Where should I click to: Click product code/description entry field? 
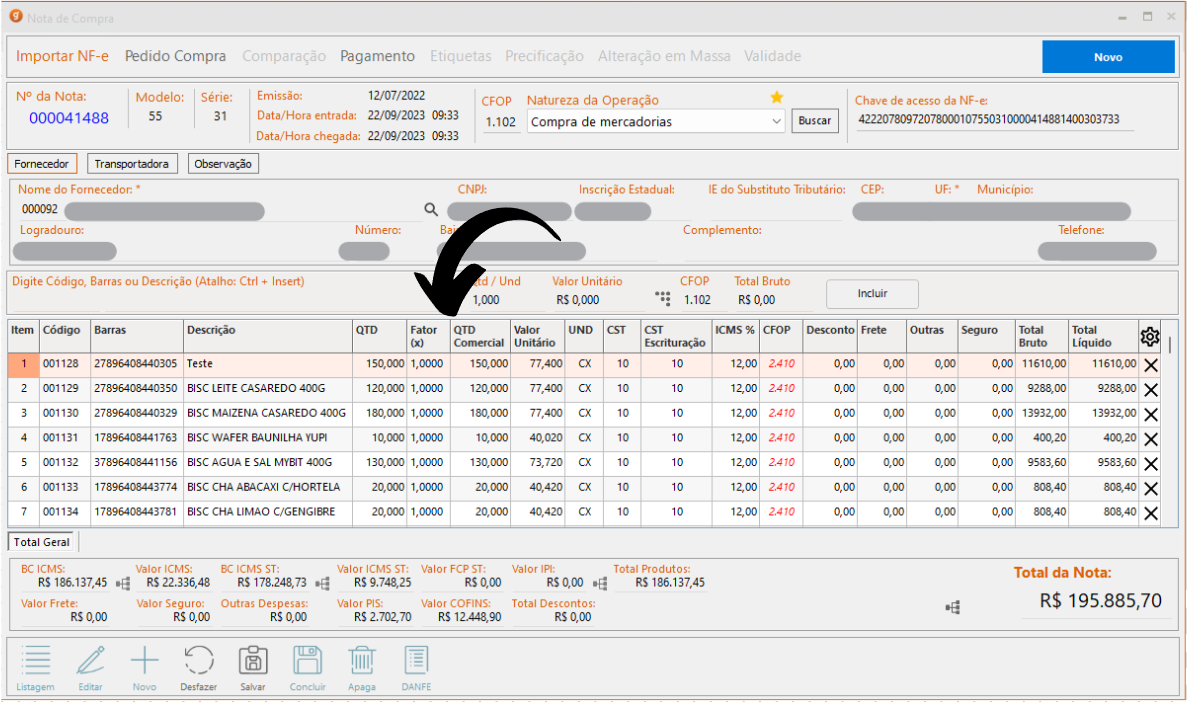(x=212, y=300)
